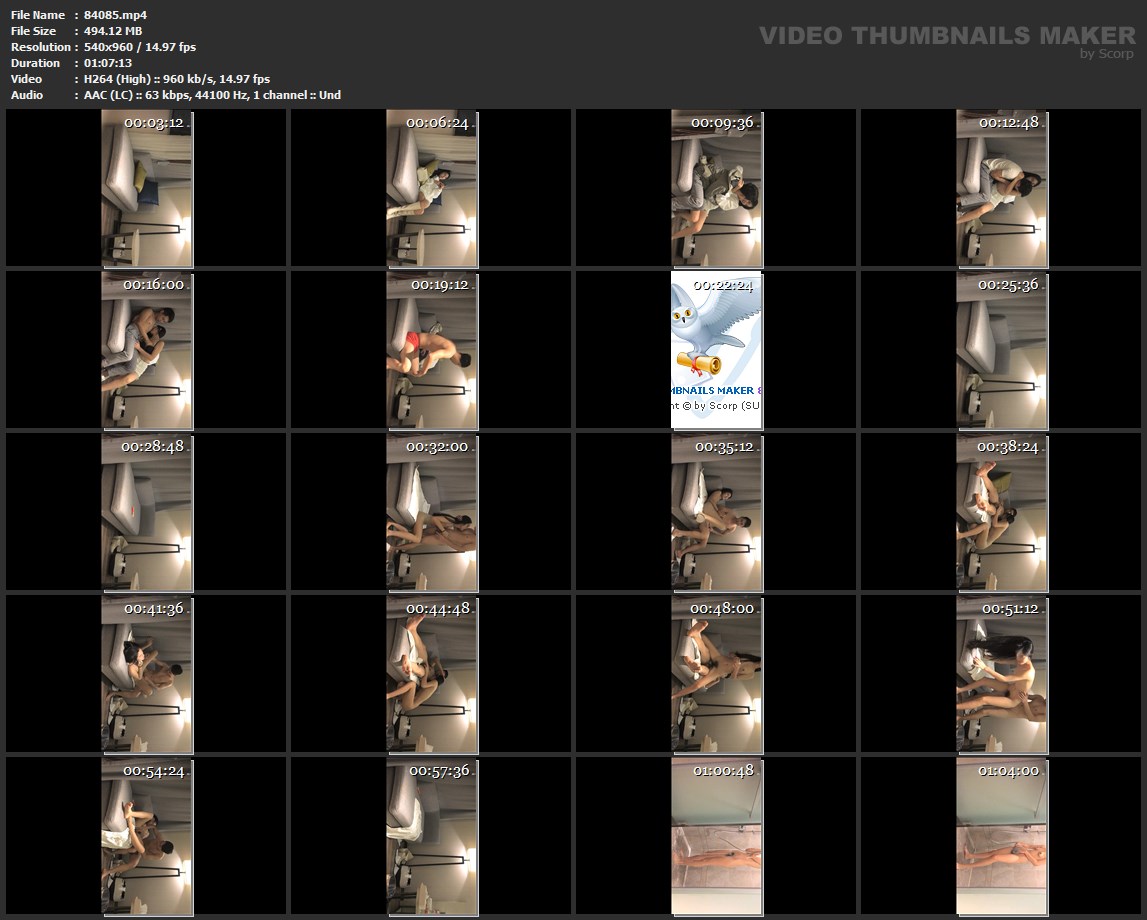This screenshot has width=1147, height=920.
Task: Choose the last thumbnail at 01:04:00
Action: [1001, 836]
